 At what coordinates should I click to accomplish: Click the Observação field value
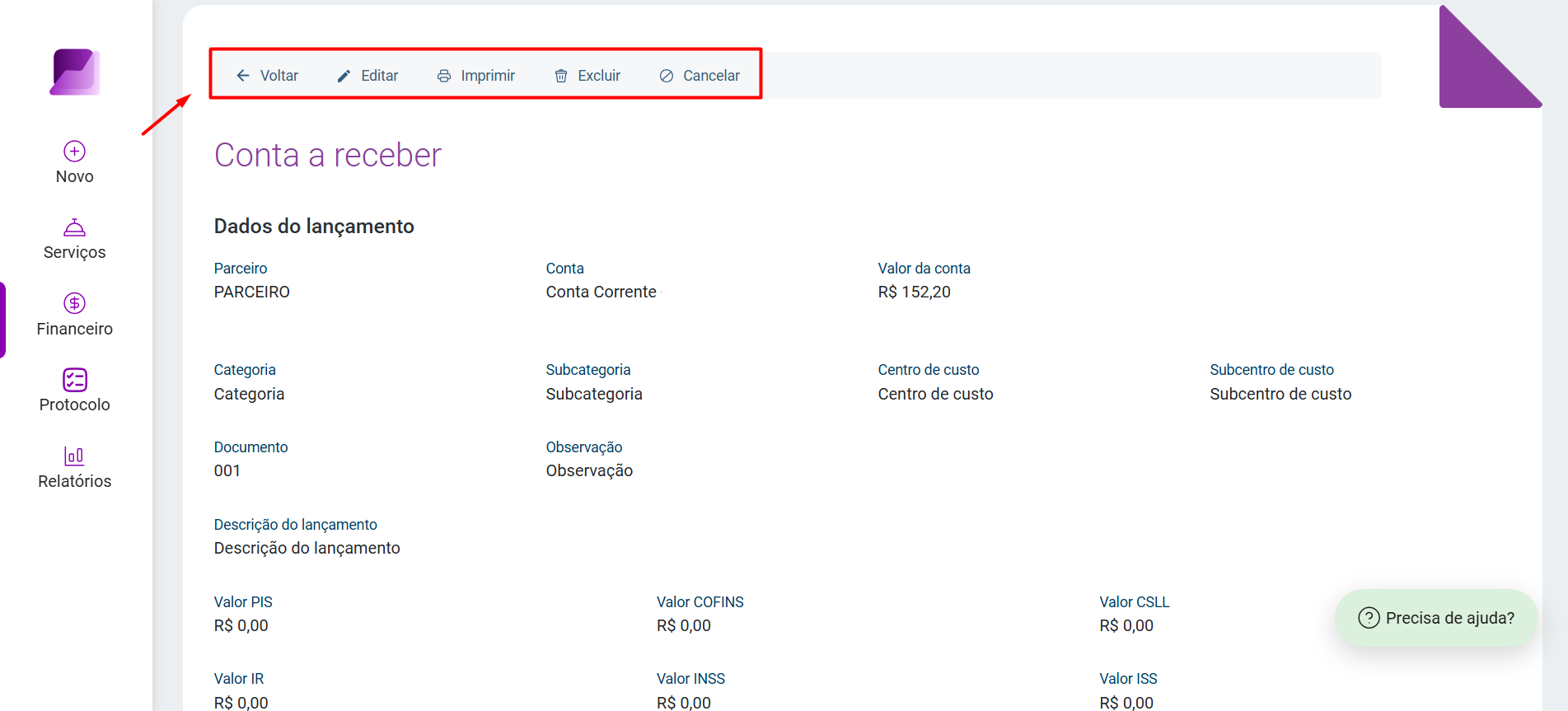590,470
